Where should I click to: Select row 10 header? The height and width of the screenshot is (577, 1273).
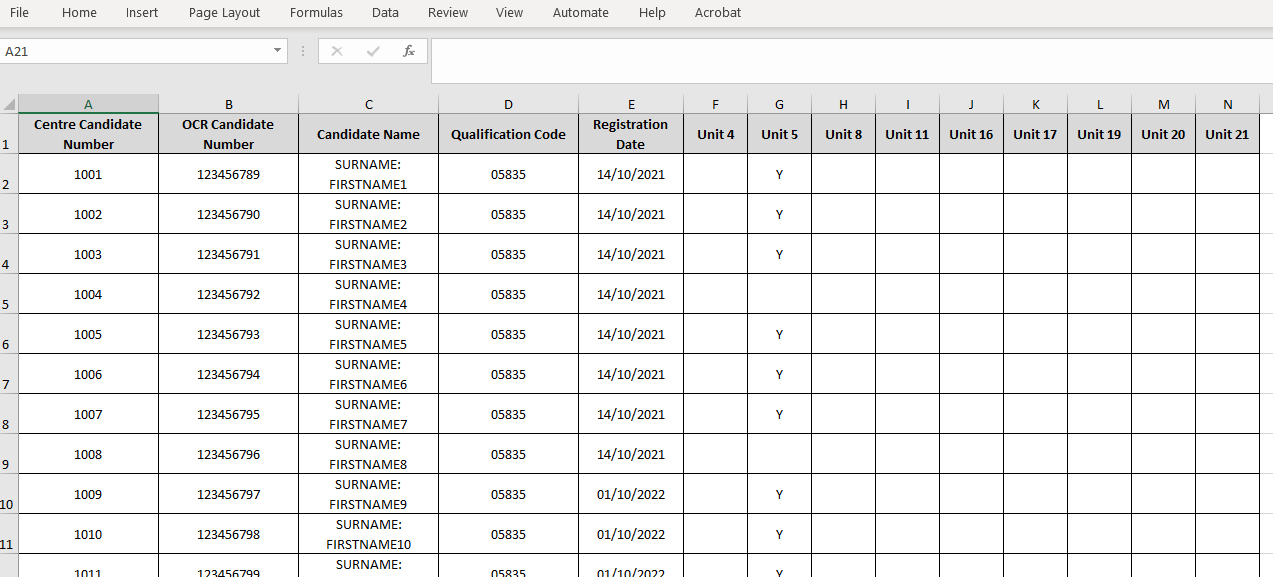click(x=9, y=494)
